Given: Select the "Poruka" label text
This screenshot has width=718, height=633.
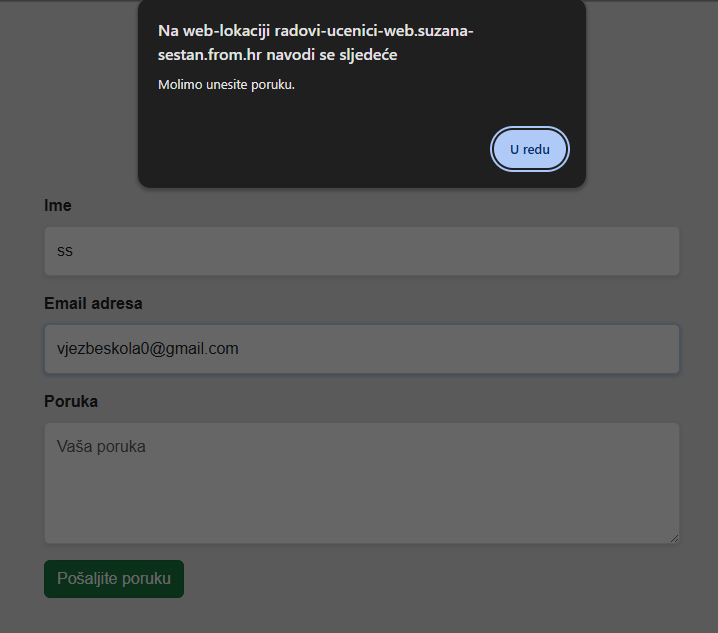Looking at the screenshot, I should pos(71,401).
